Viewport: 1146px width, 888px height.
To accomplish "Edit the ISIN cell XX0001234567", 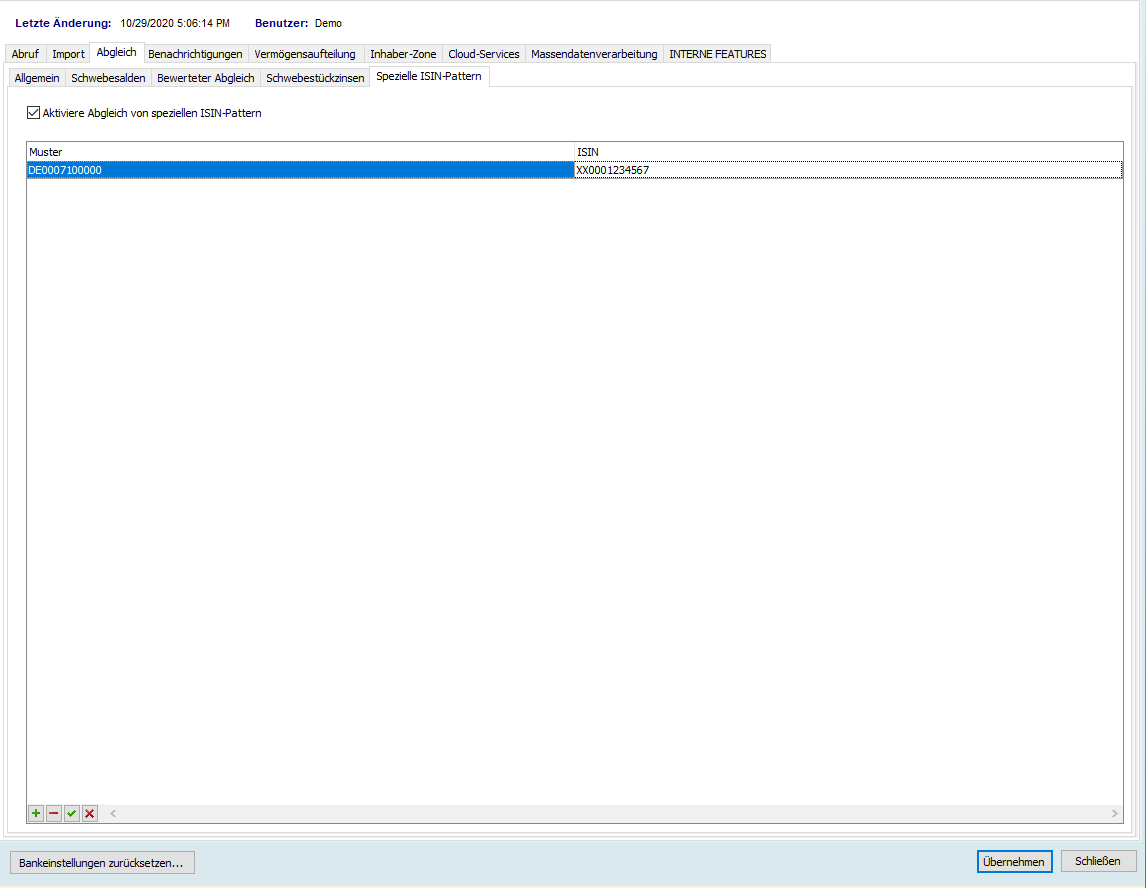I will tap(848, 170).
